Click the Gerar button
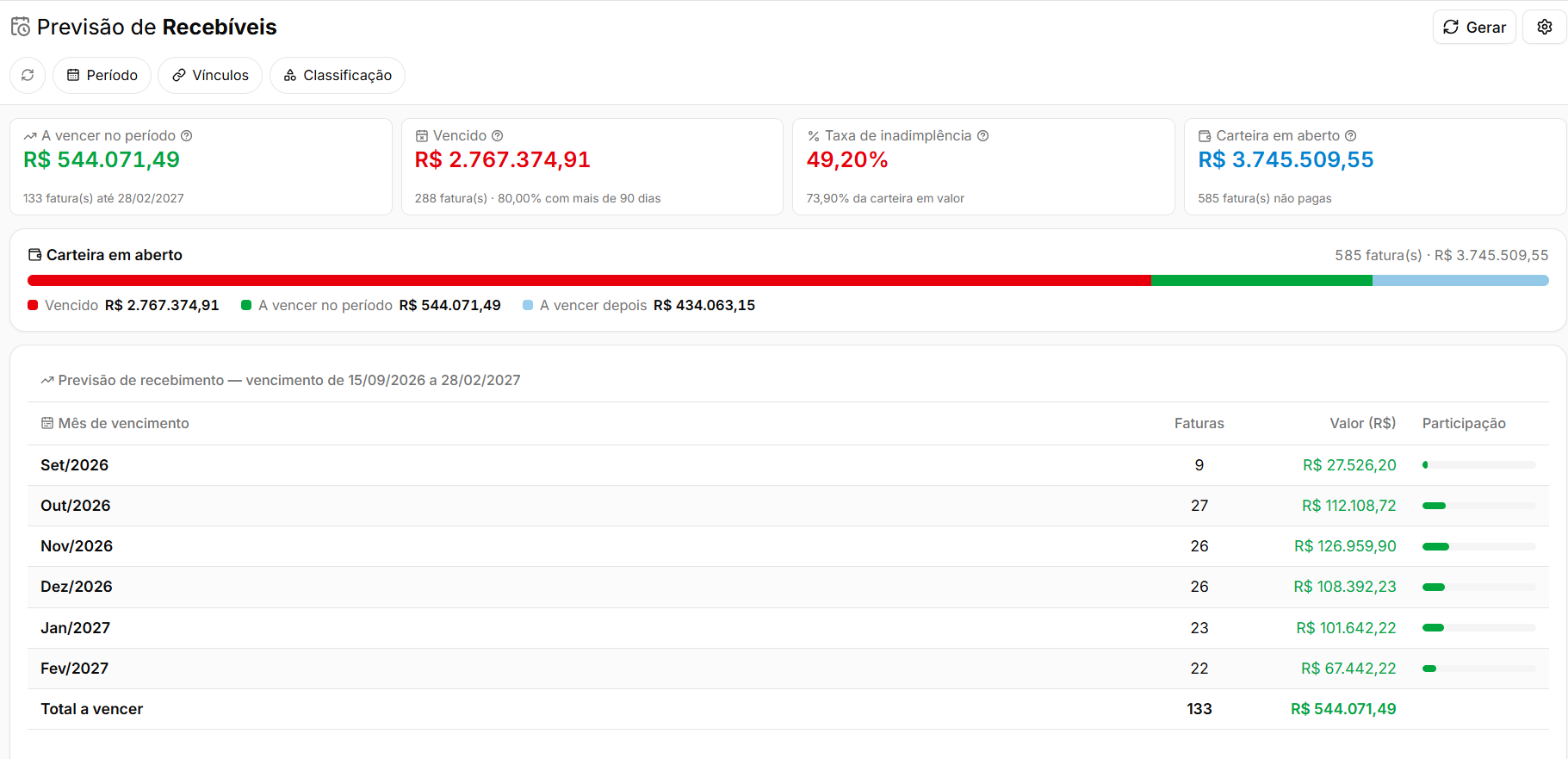1568x759 pixels. click(1474, 27)
